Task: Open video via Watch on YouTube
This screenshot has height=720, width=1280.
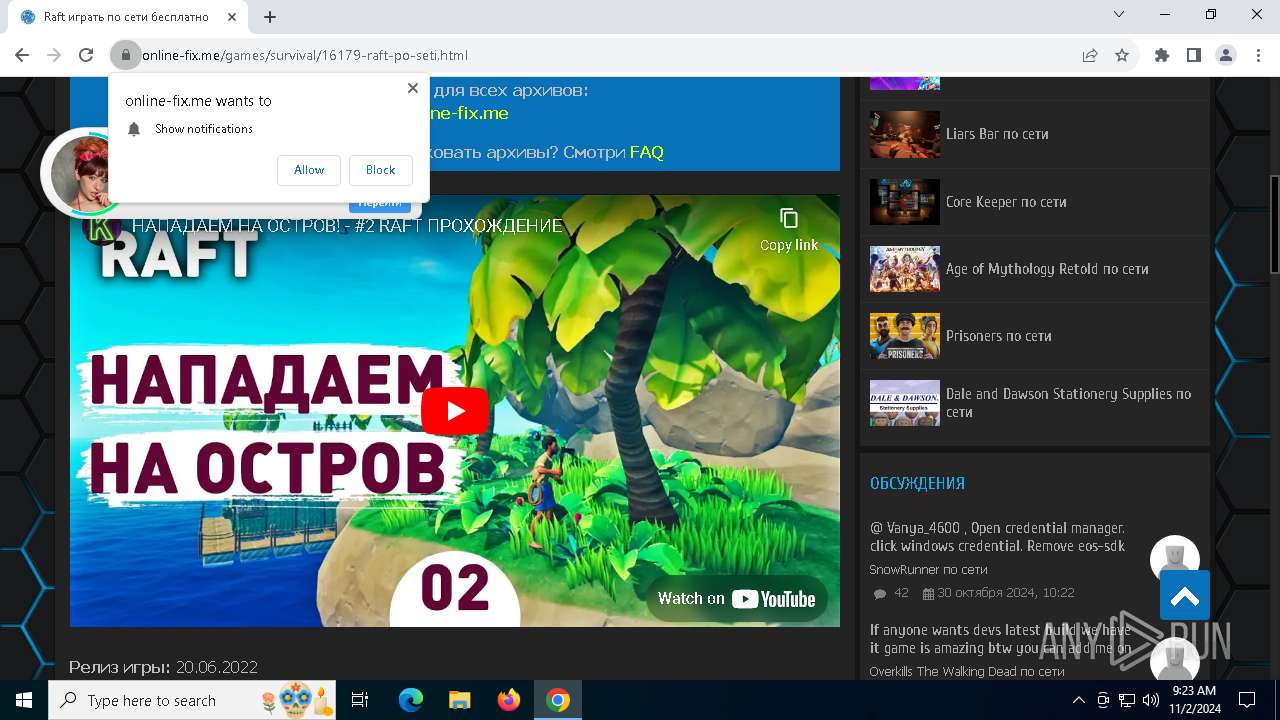Action: [x=737, y=599]
